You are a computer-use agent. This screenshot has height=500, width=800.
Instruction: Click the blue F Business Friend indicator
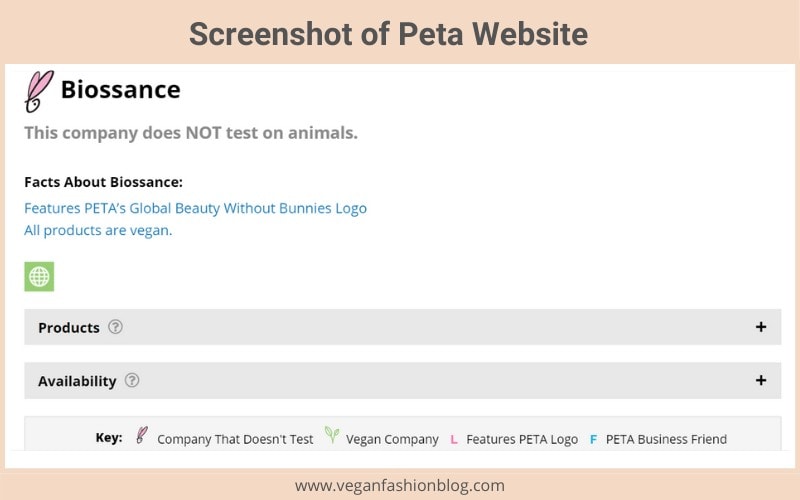click(x=593, y=439)
